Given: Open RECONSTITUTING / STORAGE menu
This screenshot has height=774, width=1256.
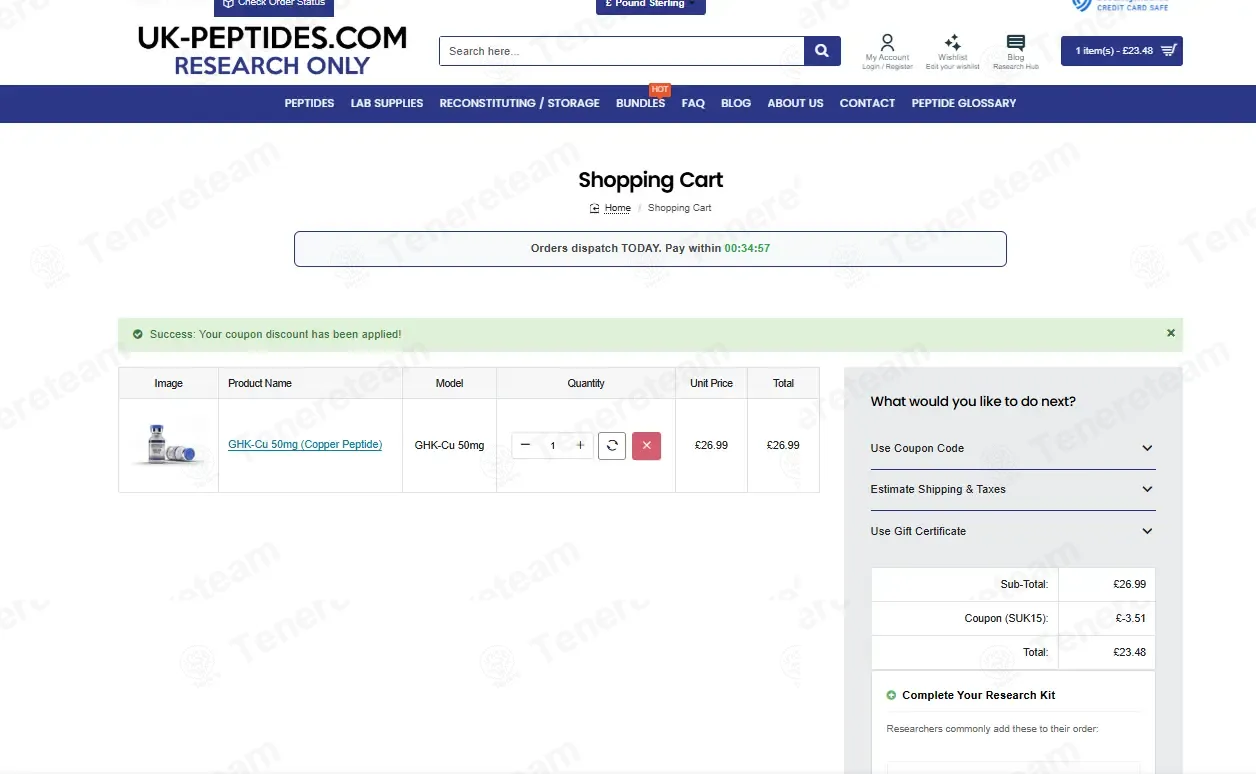Looking at the screenshot, I should 520,103.
